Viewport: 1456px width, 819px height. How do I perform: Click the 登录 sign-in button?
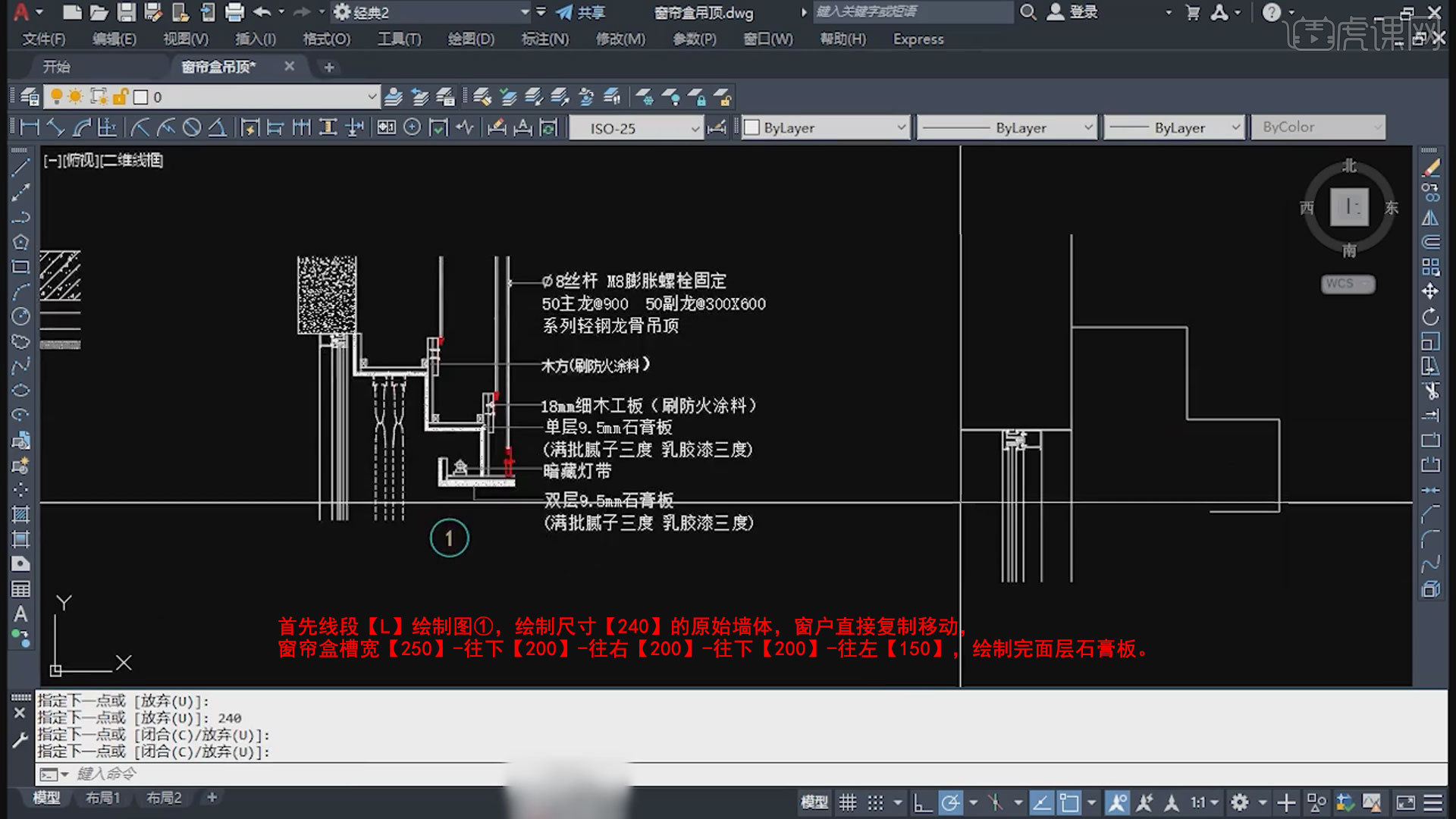pyautogui.click(x=1072, y=12)
